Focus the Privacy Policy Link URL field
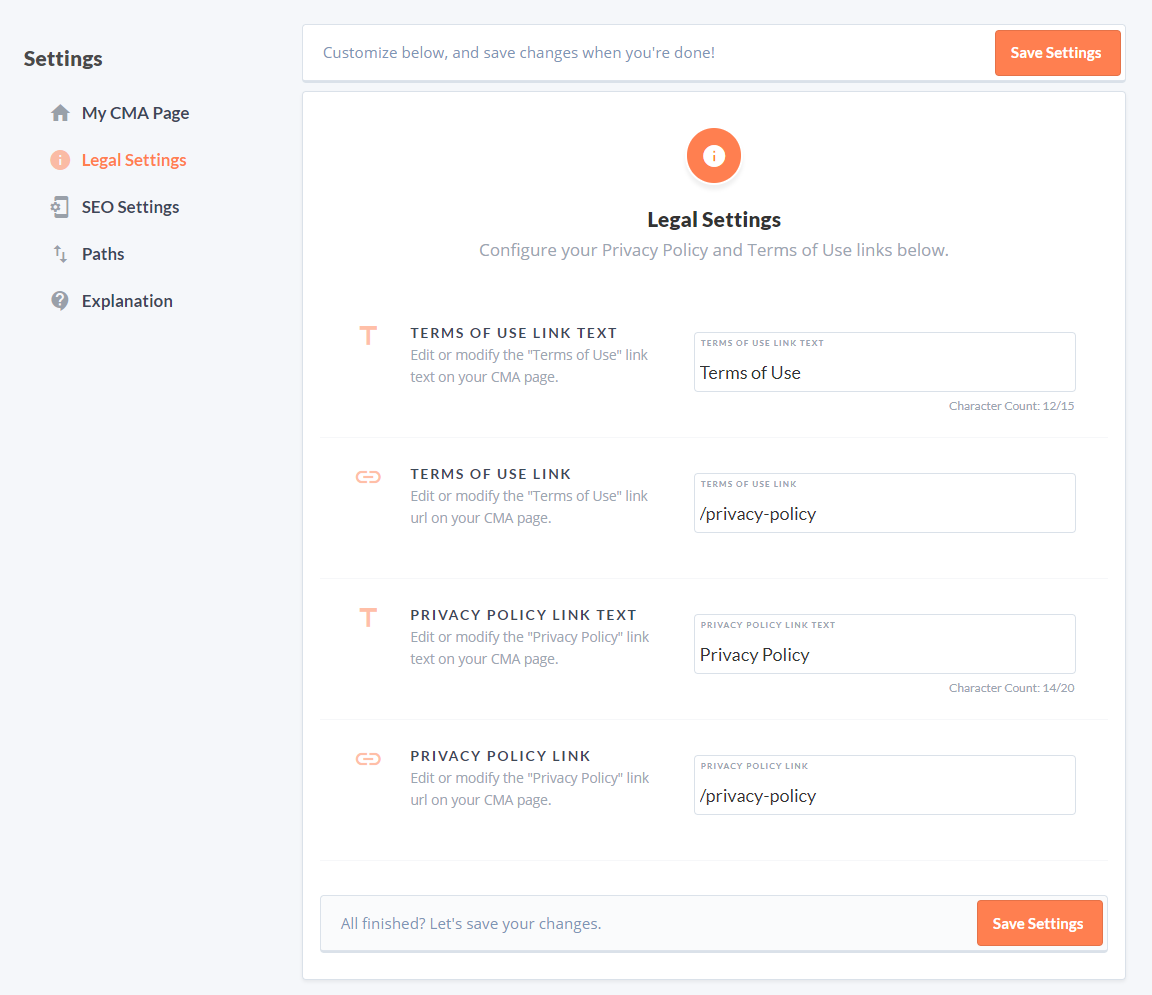The image size is (1152, 995). (885, 786)
